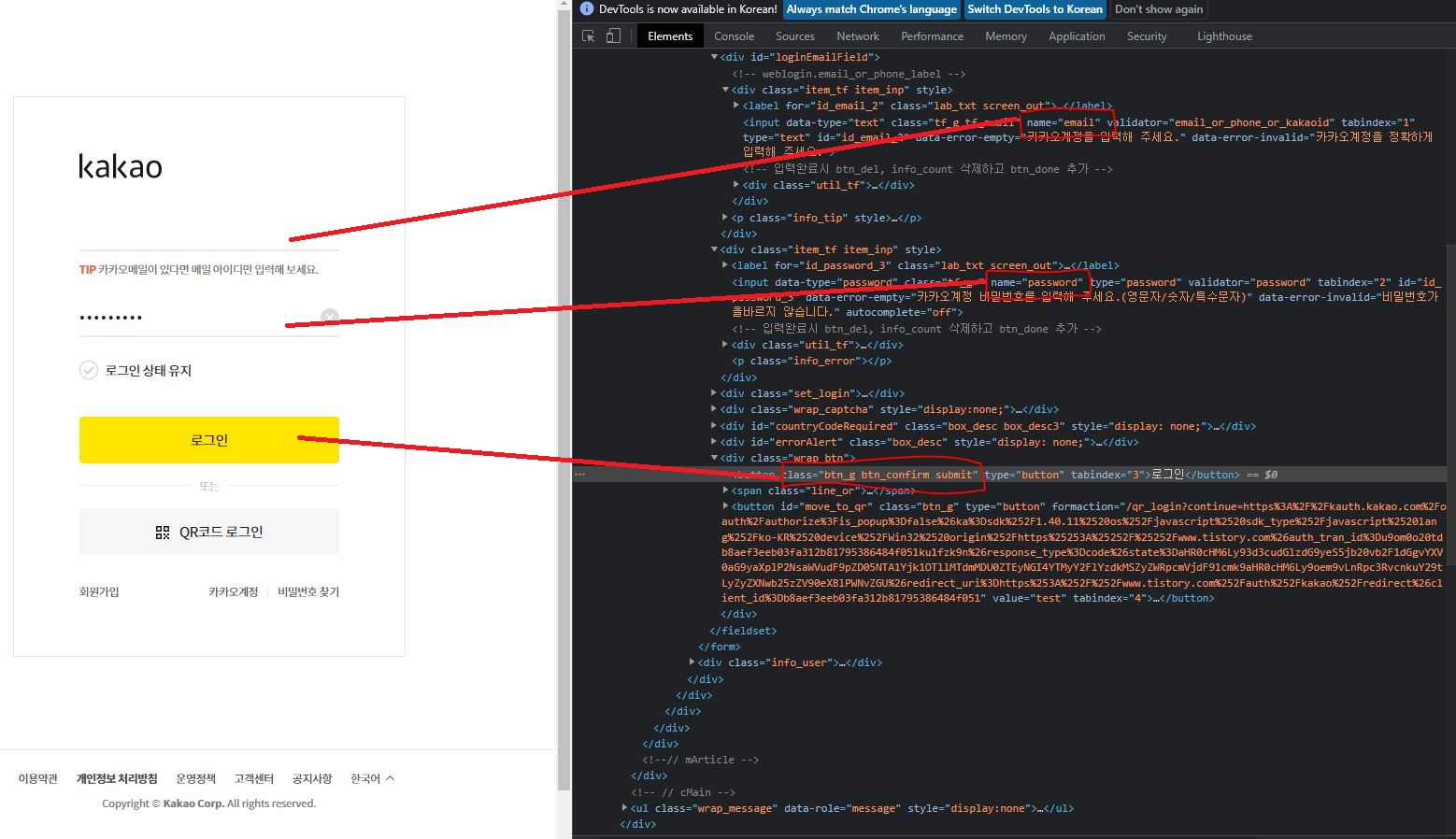Open the 이용약관 footer link
Screen dimensions: 1456x839
pyautogui.click(x=38, y=778)
